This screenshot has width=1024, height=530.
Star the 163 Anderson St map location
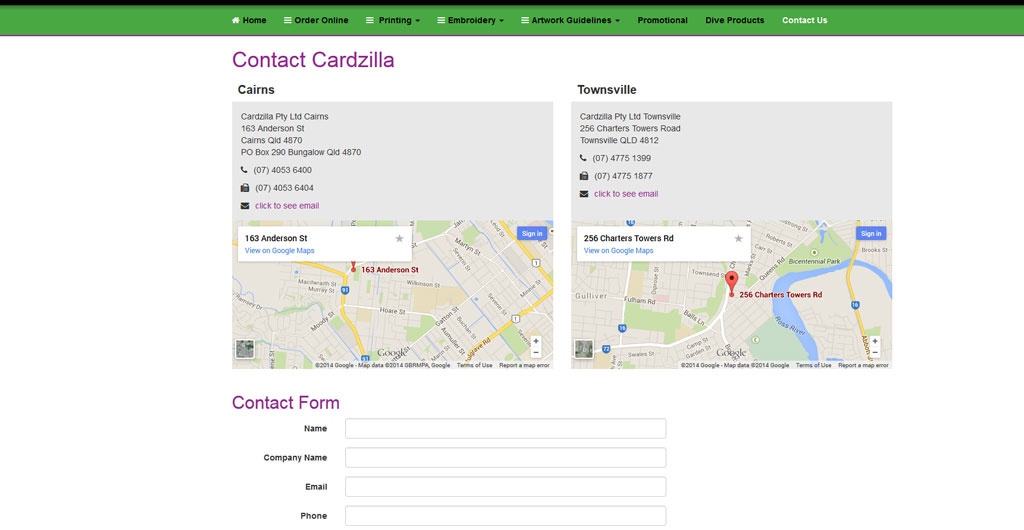tap(400, 239)
